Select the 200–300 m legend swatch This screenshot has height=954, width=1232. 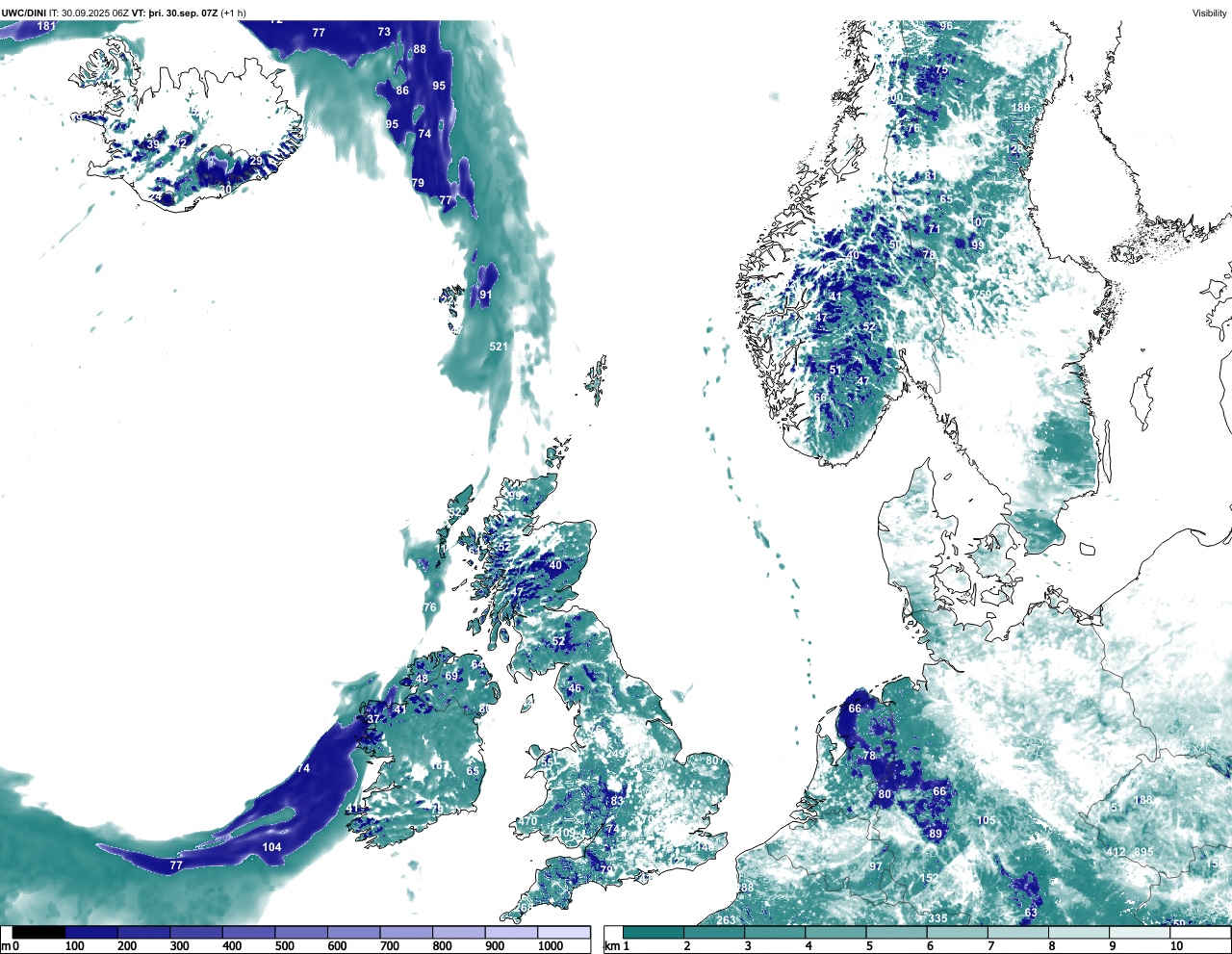click(144, 933)
